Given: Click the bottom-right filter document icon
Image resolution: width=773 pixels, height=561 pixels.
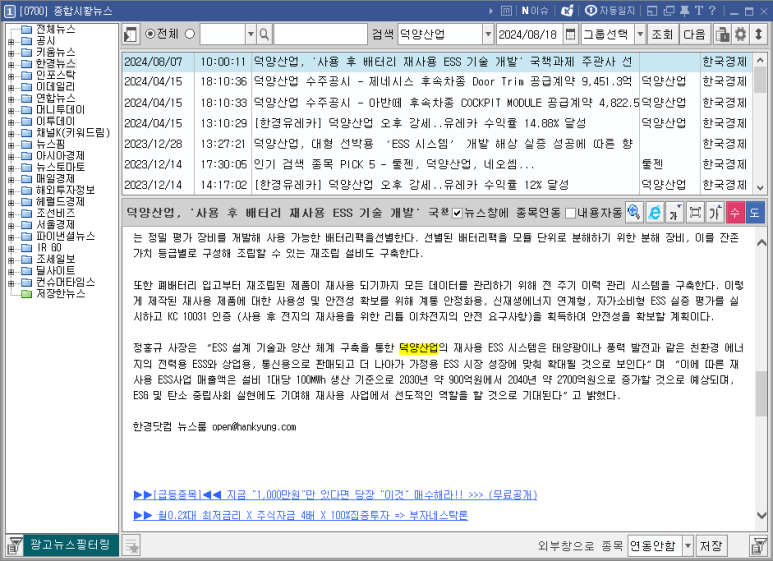Looking at the screenshot, I should pos(758,546).
